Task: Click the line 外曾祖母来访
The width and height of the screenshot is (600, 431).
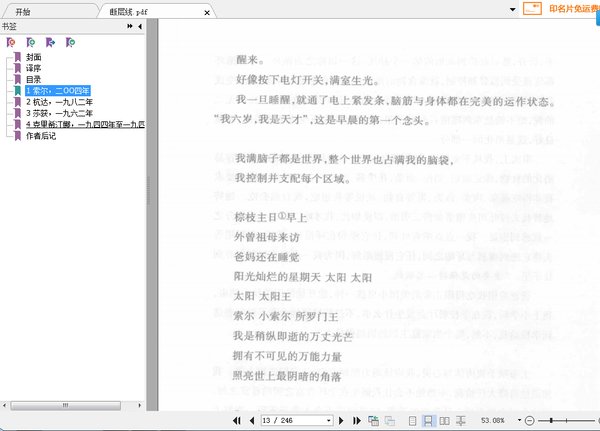Action: (267, 237)
